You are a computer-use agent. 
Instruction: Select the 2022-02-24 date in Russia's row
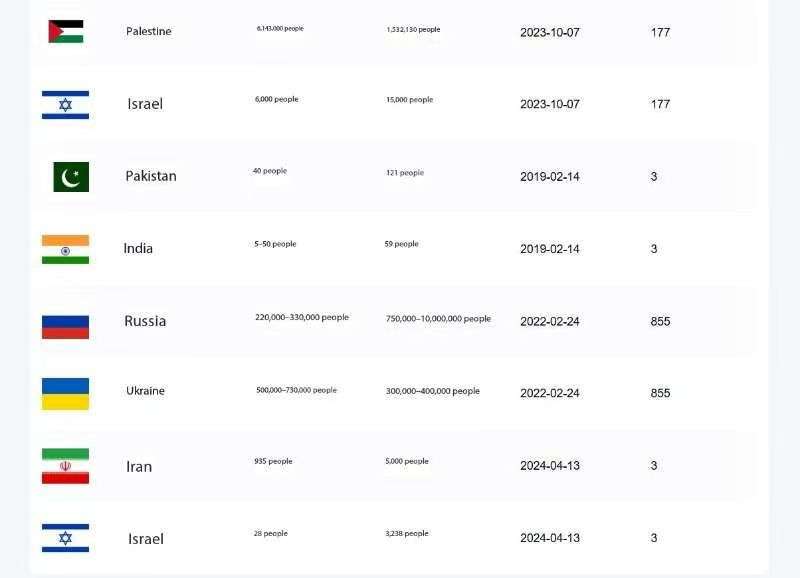(x=549, y=321)
